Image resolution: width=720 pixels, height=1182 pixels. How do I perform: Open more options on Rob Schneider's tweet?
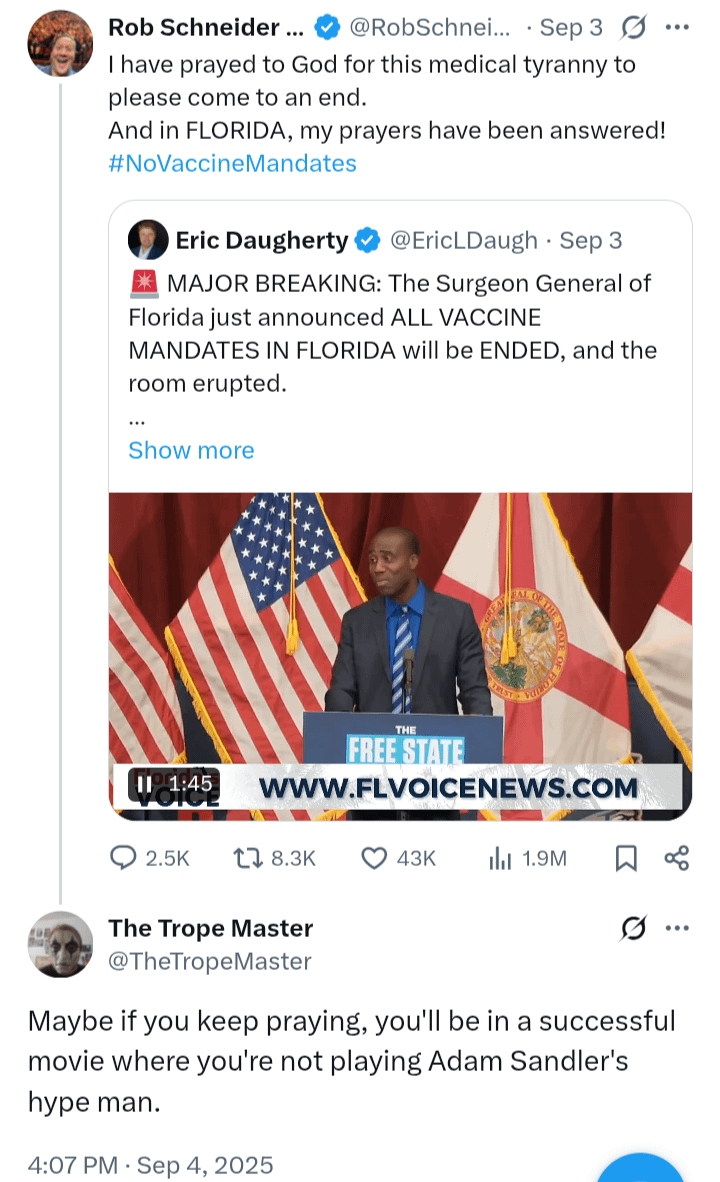677,28
